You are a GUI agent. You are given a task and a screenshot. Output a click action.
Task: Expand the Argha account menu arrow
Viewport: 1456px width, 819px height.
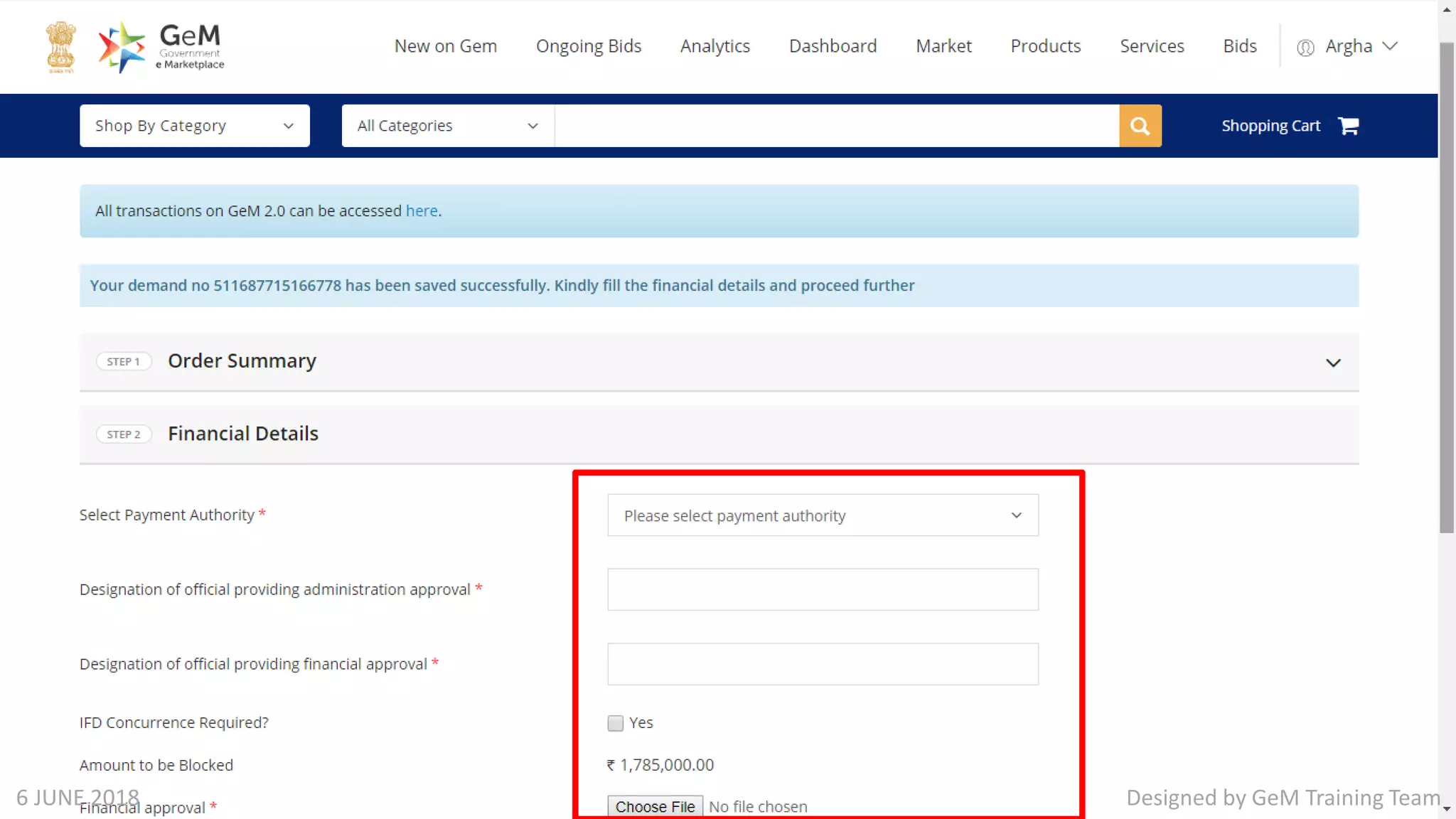point(1390,46)
